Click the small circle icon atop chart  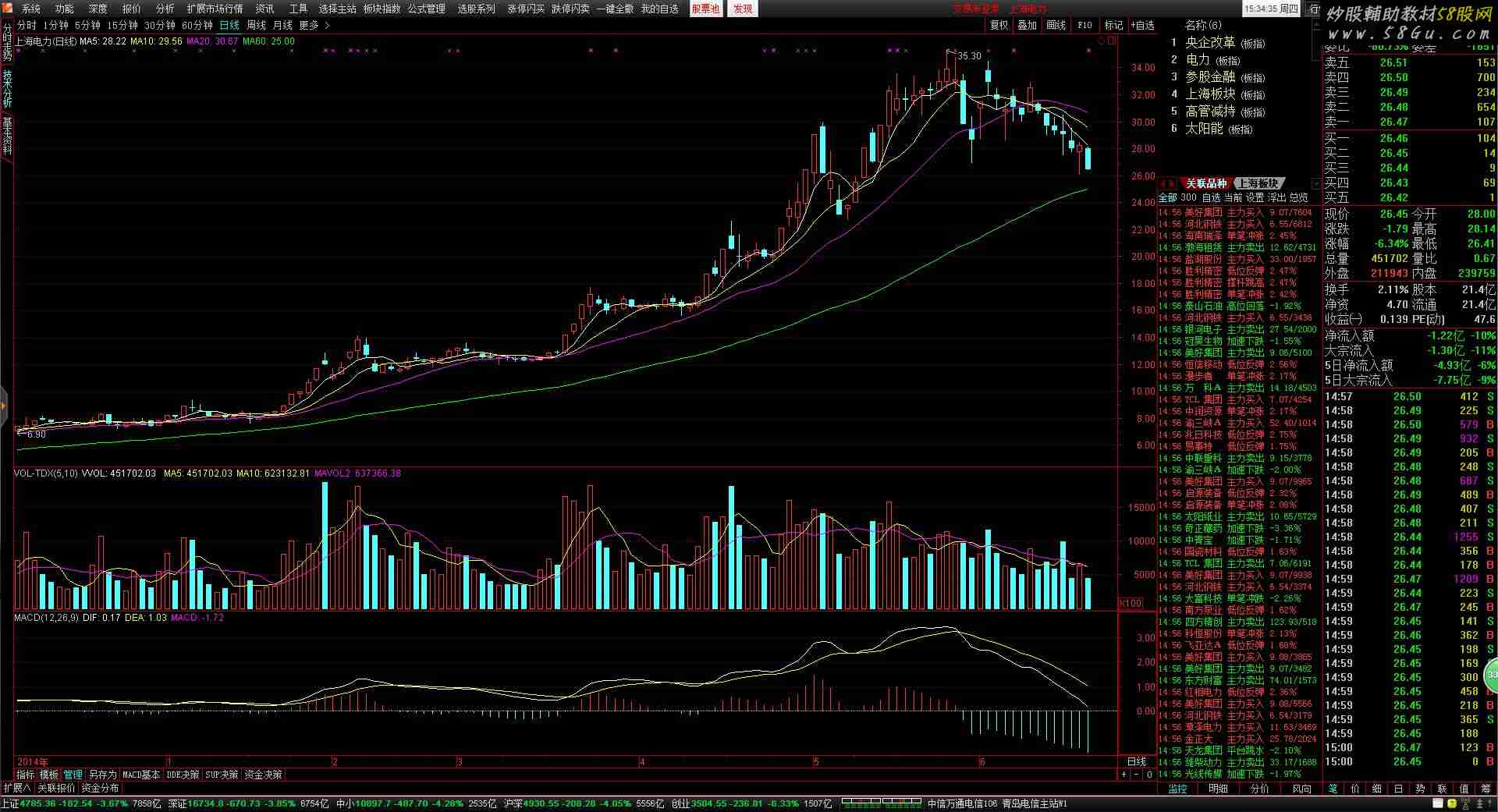[1101, 41]
